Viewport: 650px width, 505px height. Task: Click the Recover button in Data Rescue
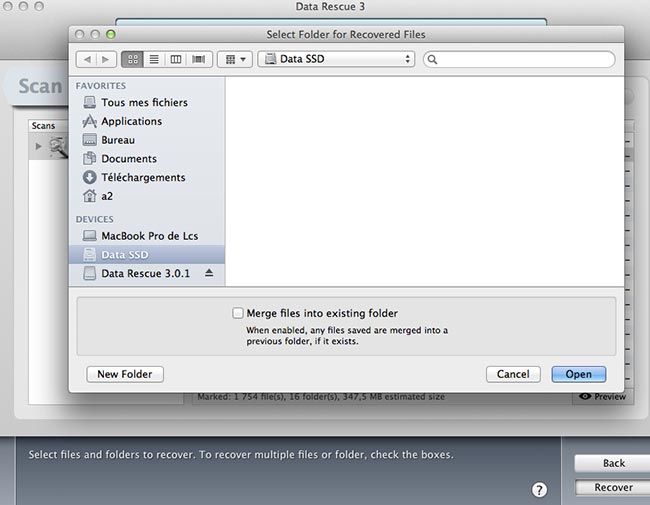(x=614, y=487)
